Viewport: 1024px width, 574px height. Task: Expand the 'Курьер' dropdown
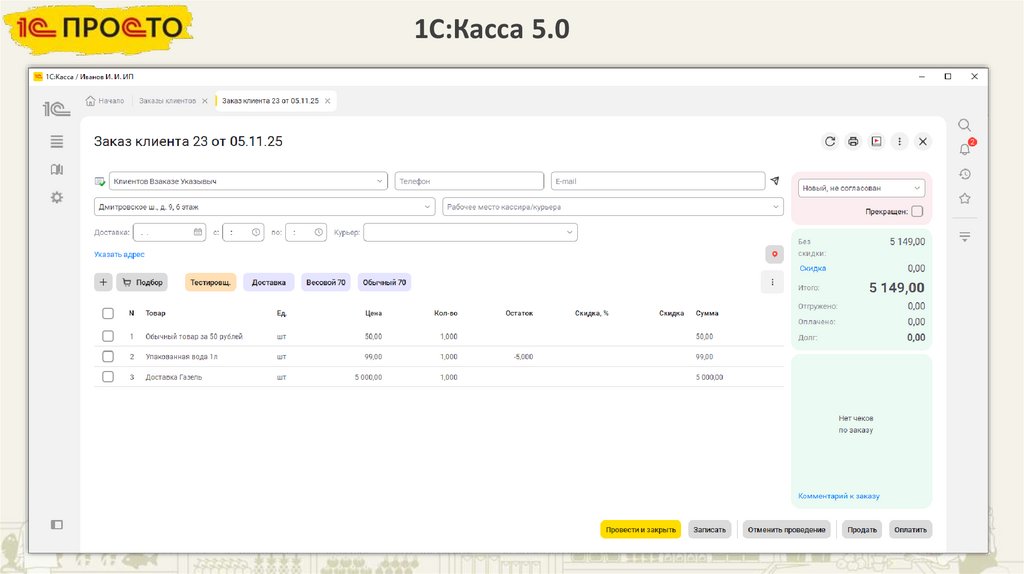[x=569, y=232]
